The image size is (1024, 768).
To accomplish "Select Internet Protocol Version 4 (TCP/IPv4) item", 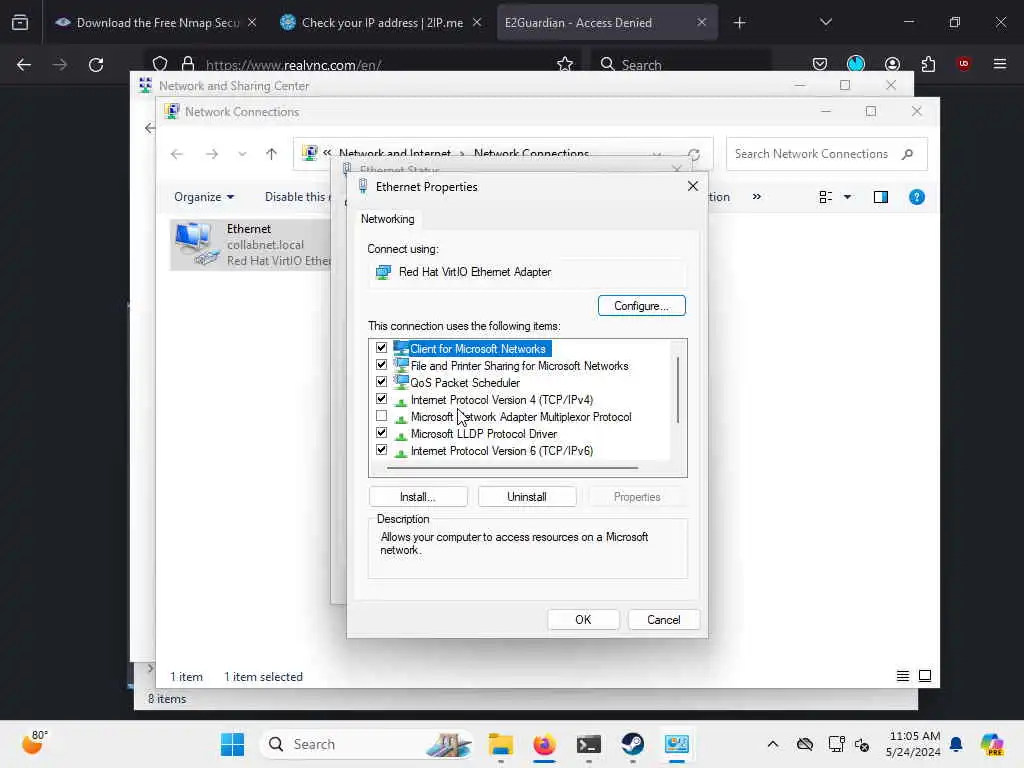I will 502,400.
